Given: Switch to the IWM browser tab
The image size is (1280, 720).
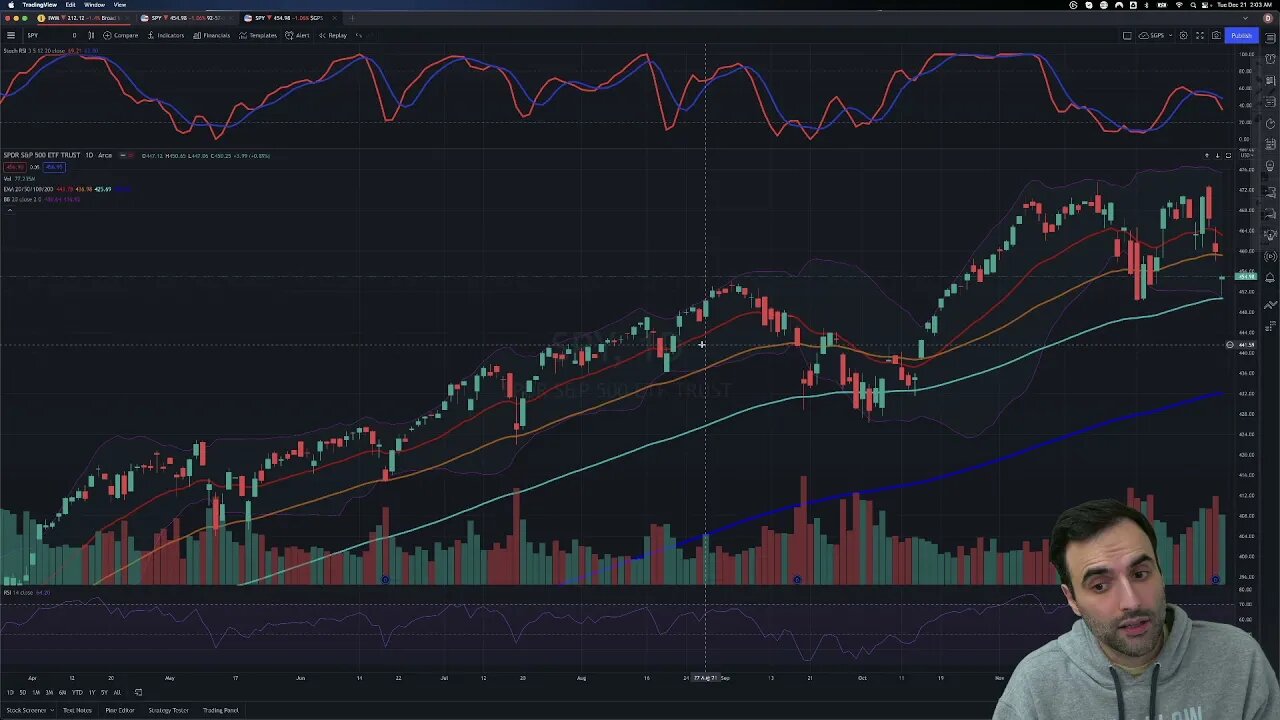Looking at the screenshot, I should 82,18.
